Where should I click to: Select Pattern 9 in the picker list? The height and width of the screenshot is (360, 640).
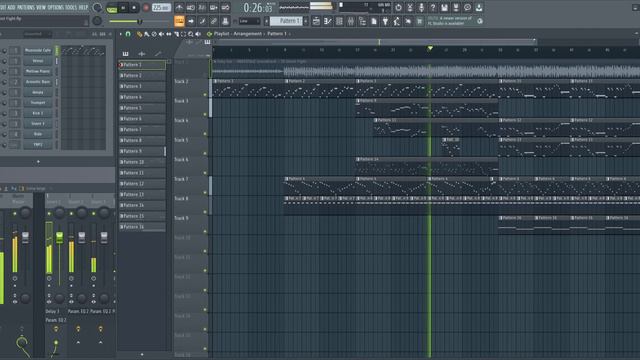pos(142,151)
